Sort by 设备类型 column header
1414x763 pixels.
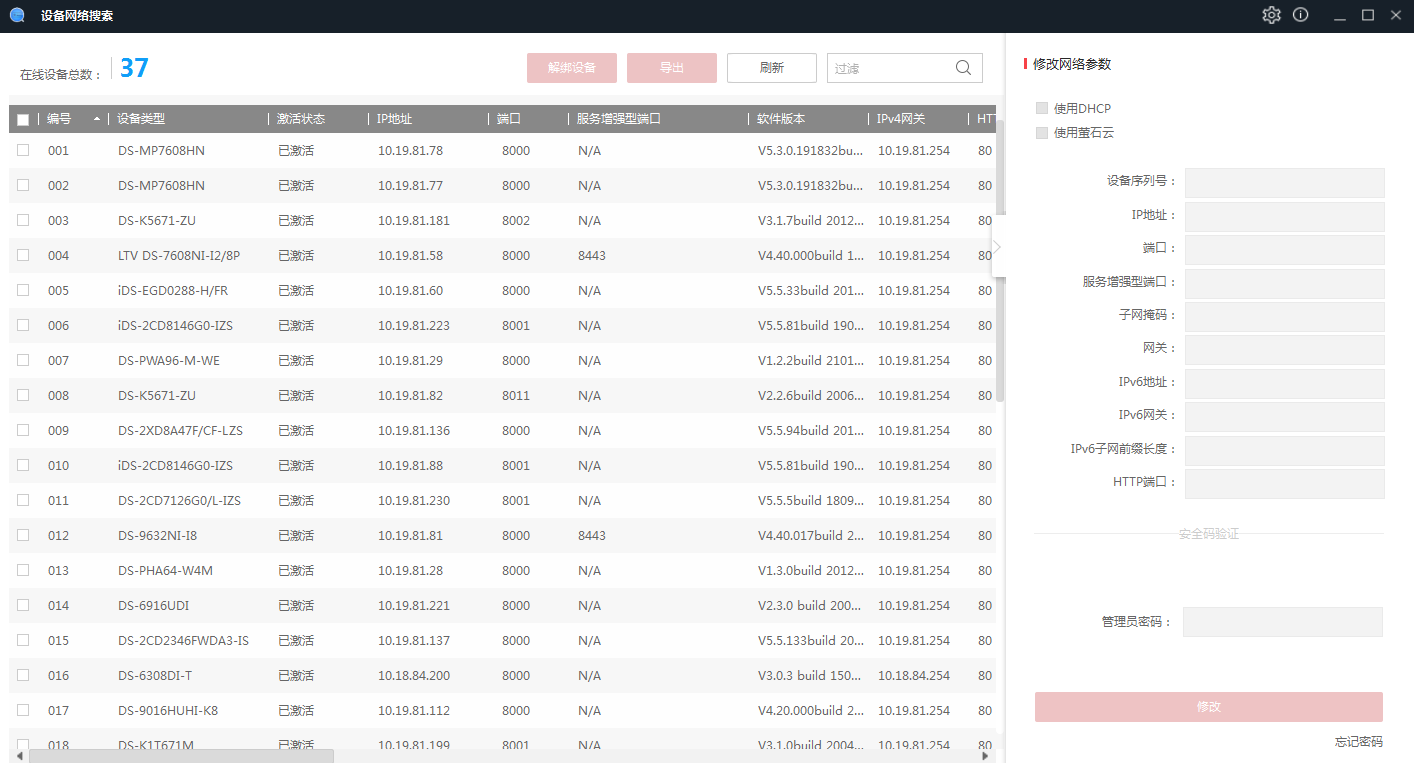141,119
